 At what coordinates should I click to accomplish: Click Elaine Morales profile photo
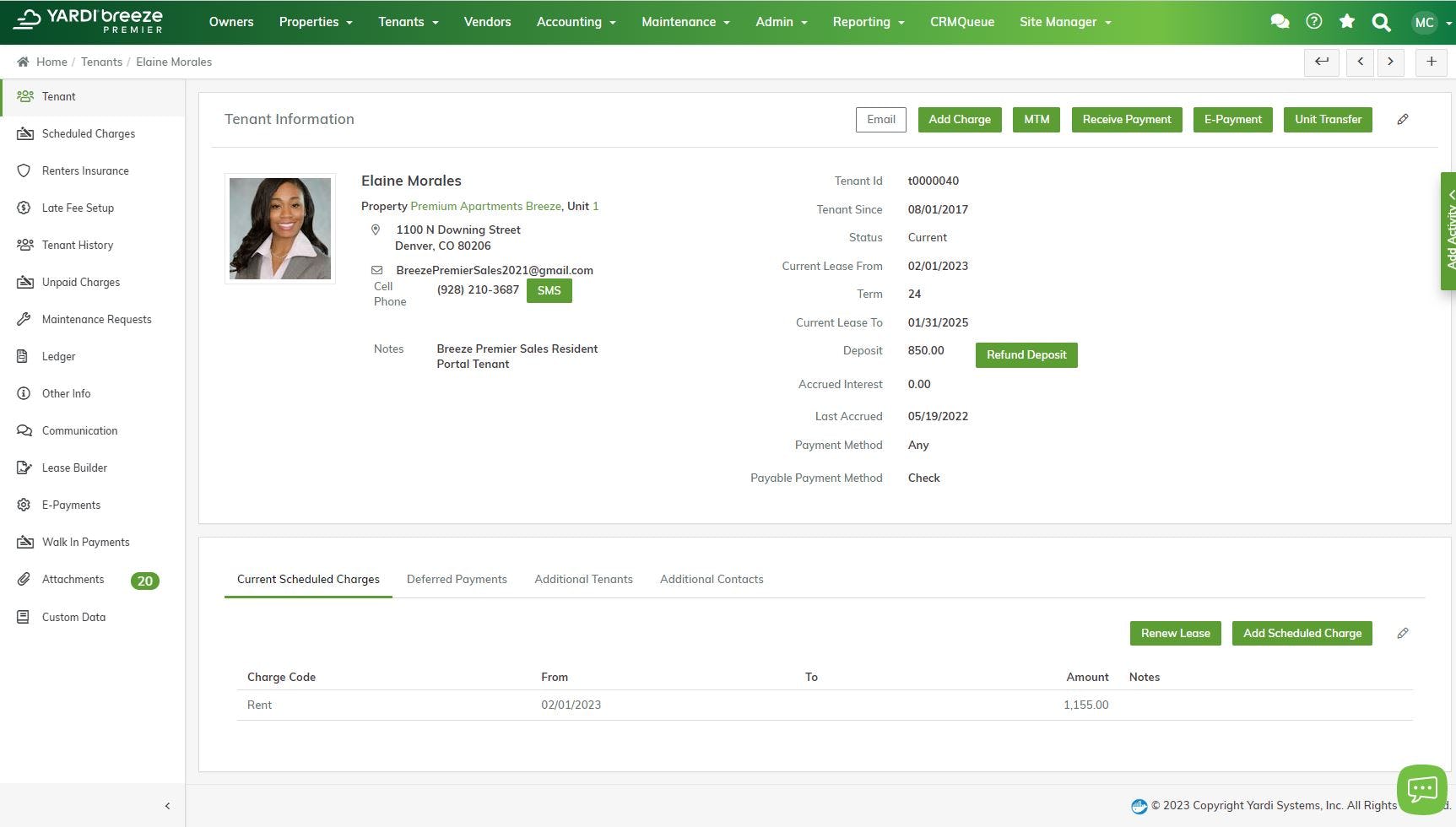[x=280, y=229]
